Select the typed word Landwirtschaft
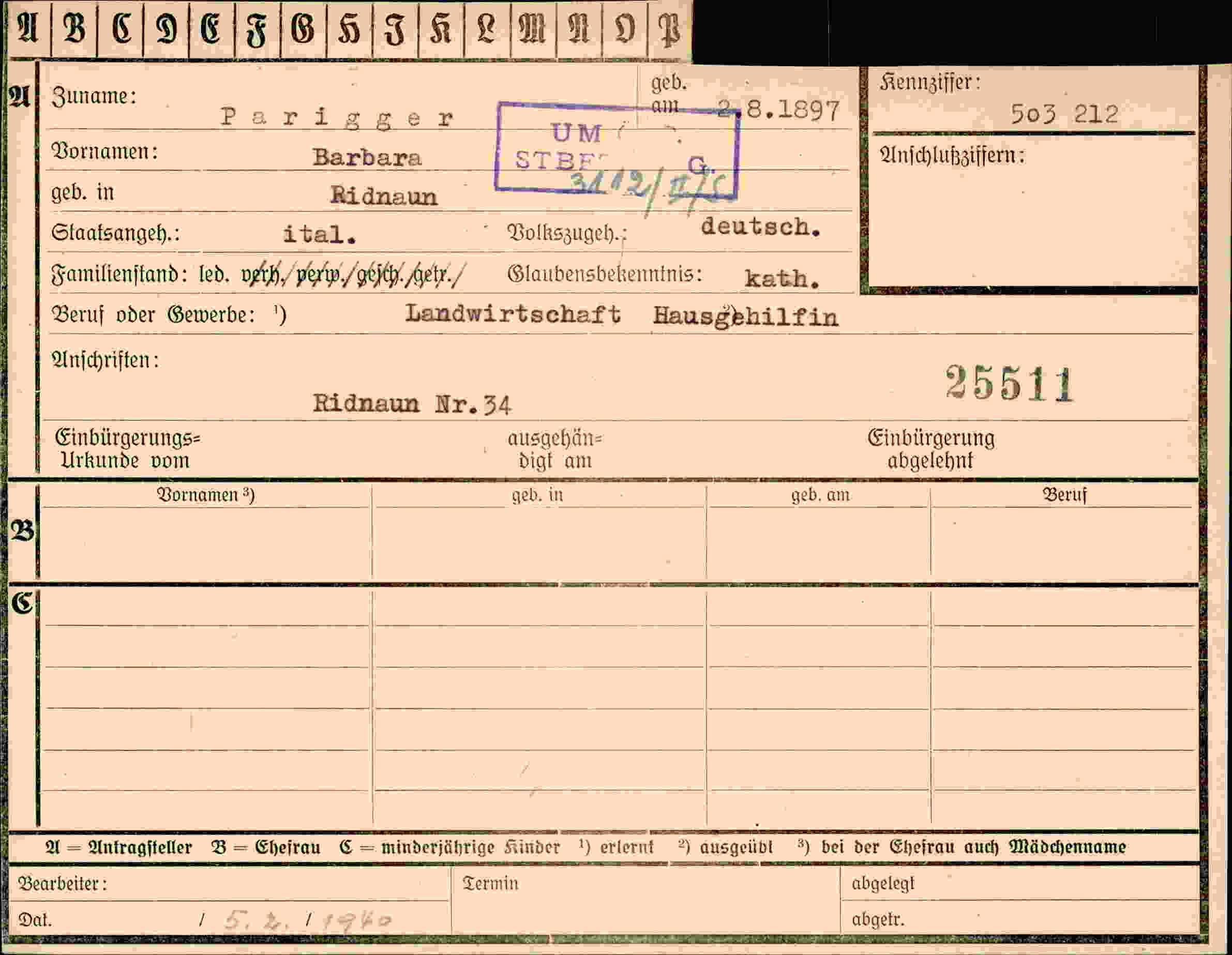1232x955 pixels. [x=513, y=314]
